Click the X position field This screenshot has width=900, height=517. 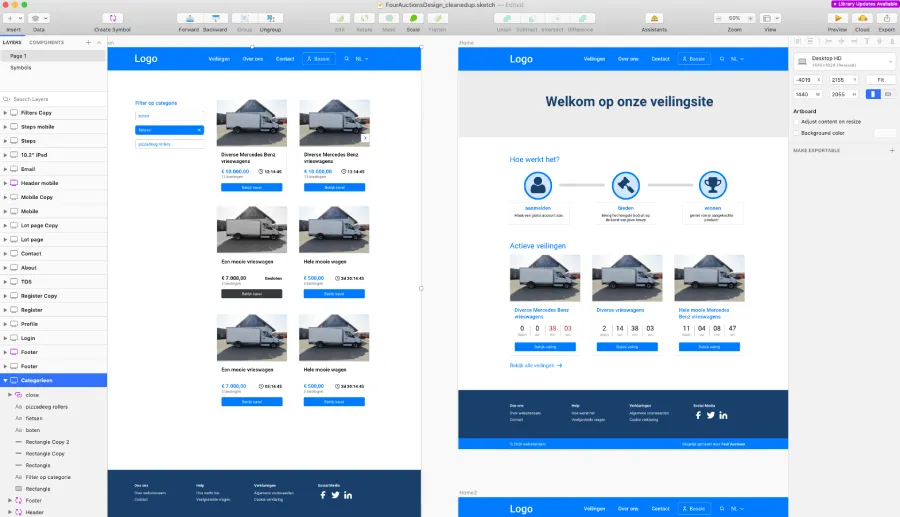tap(808, 80)
